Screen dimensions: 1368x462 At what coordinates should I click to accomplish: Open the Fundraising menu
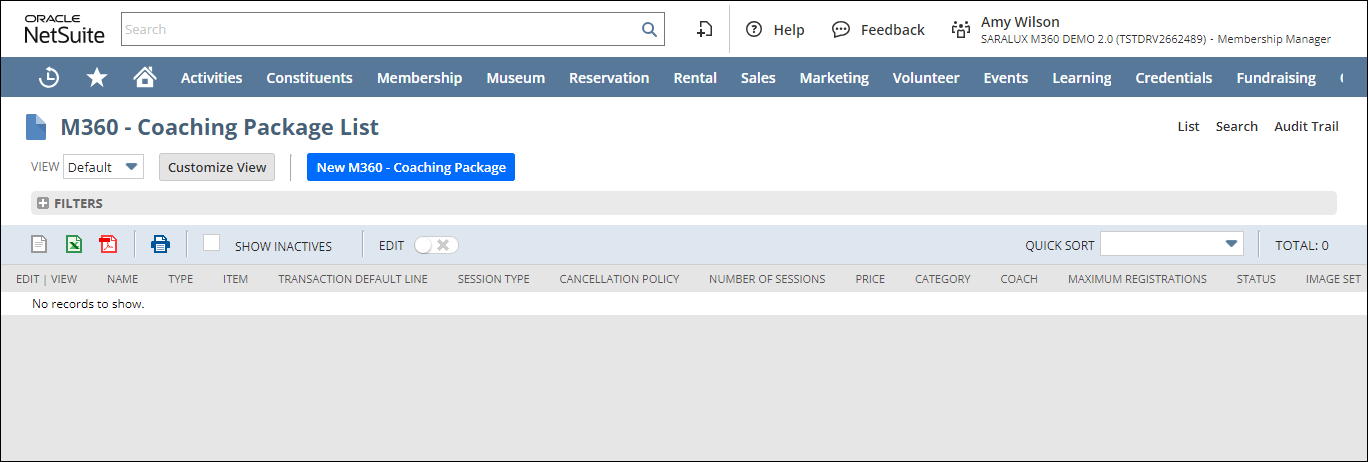pos(1276,78)
